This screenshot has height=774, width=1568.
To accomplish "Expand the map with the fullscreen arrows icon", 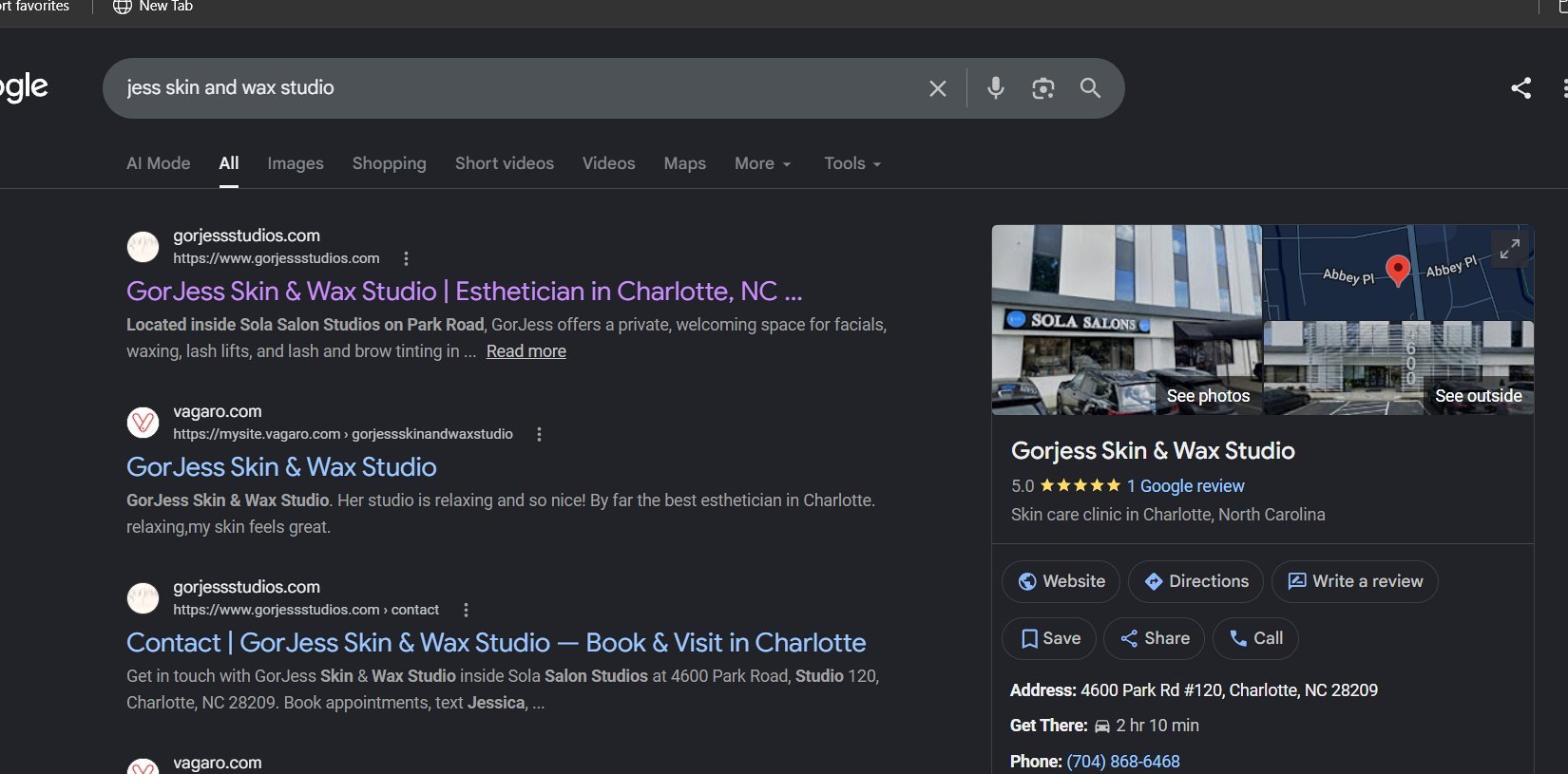I will point(1510,249).
